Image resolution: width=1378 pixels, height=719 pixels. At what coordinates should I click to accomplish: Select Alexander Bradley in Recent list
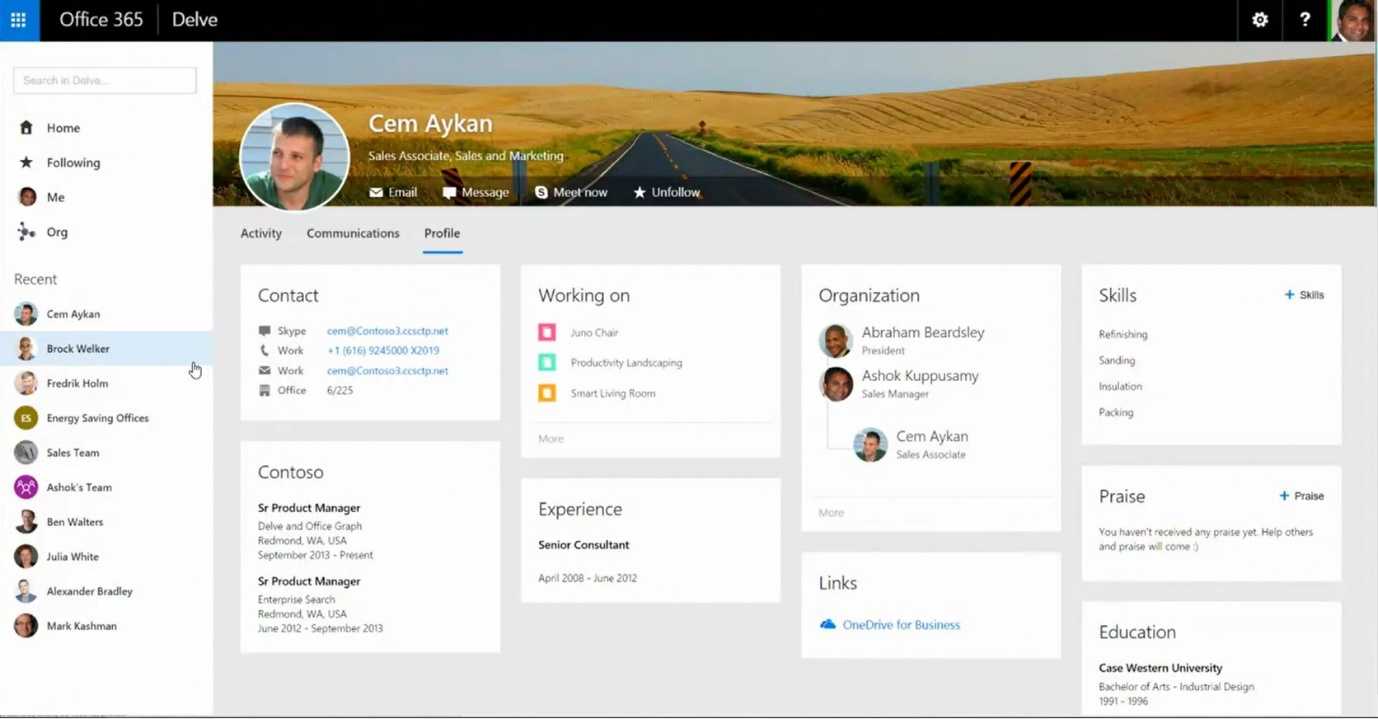point(106,591)
